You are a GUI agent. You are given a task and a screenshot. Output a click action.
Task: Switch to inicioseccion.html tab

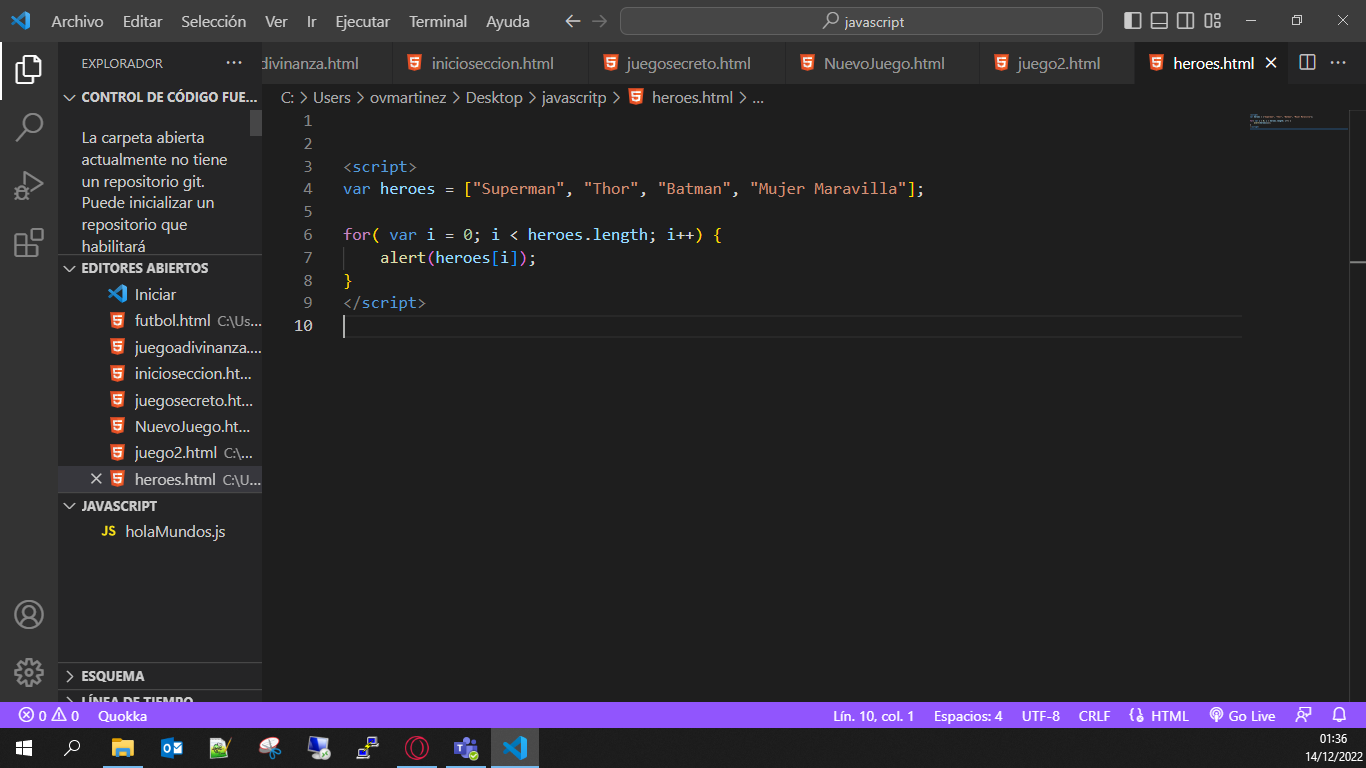490,63
